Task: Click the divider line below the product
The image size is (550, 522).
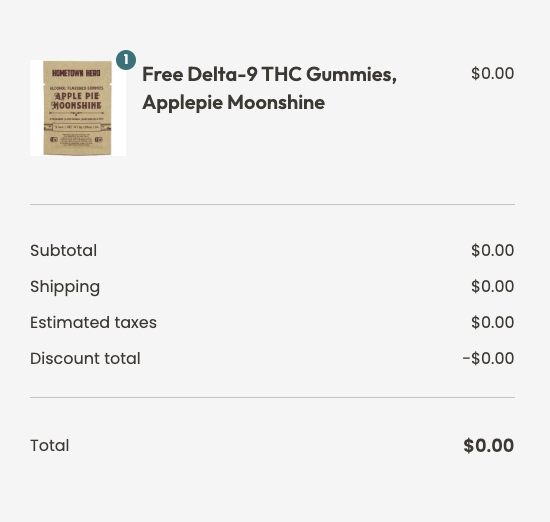Action: [273, 204]
